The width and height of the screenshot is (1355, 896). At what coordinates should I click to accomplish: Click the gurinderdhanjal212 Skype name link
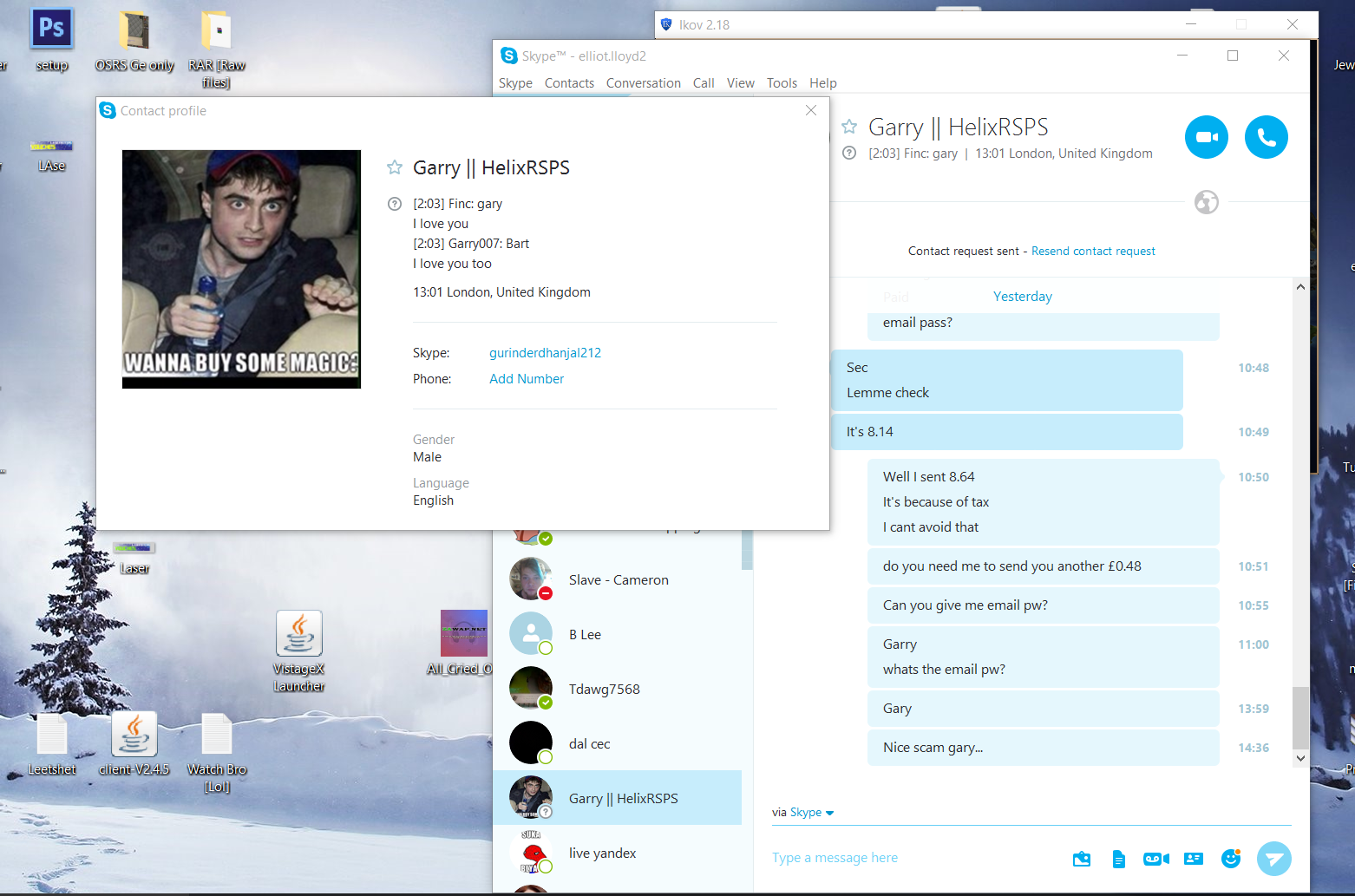point(545,353)
